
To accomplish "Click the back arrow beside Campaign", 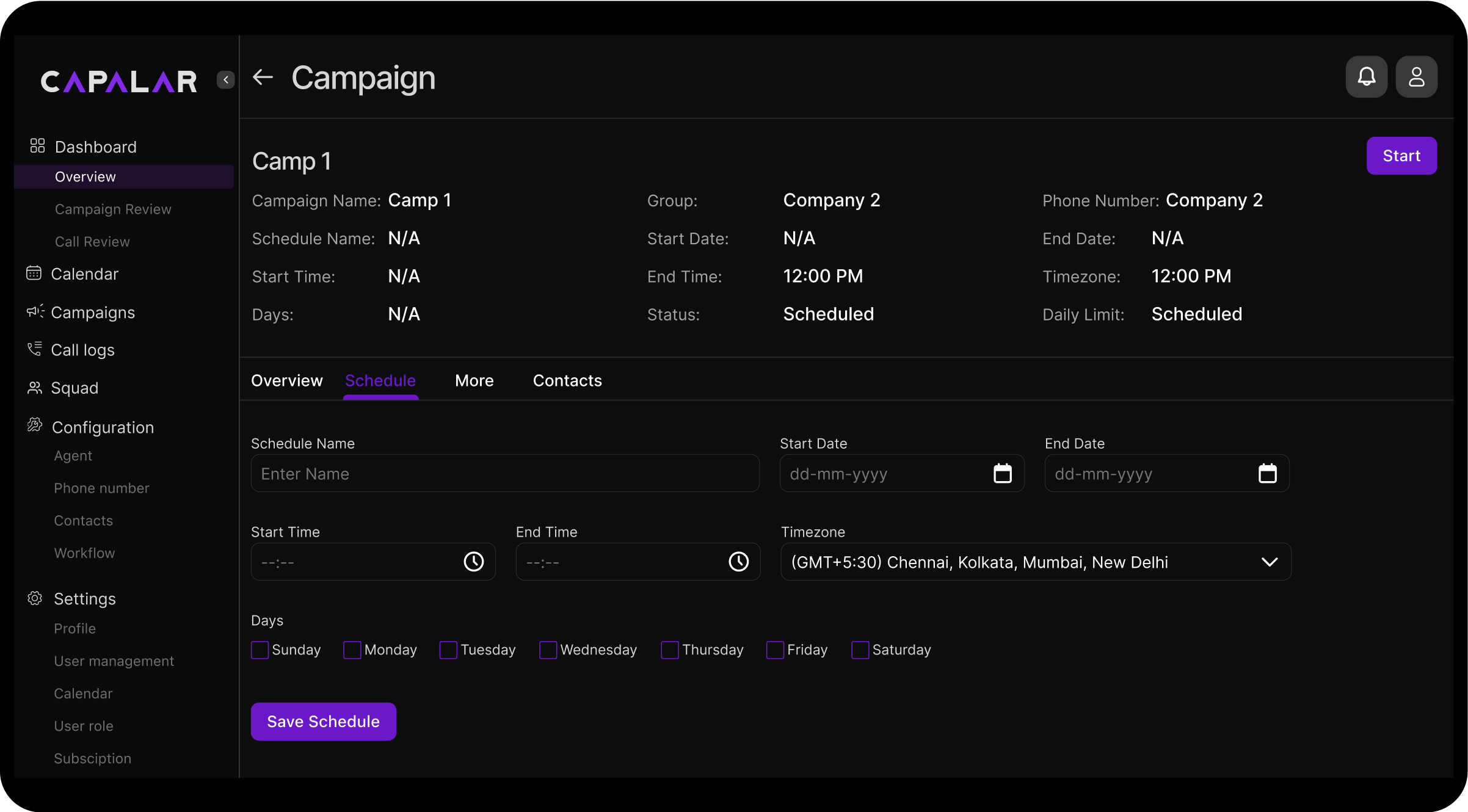I will (263, 78).
